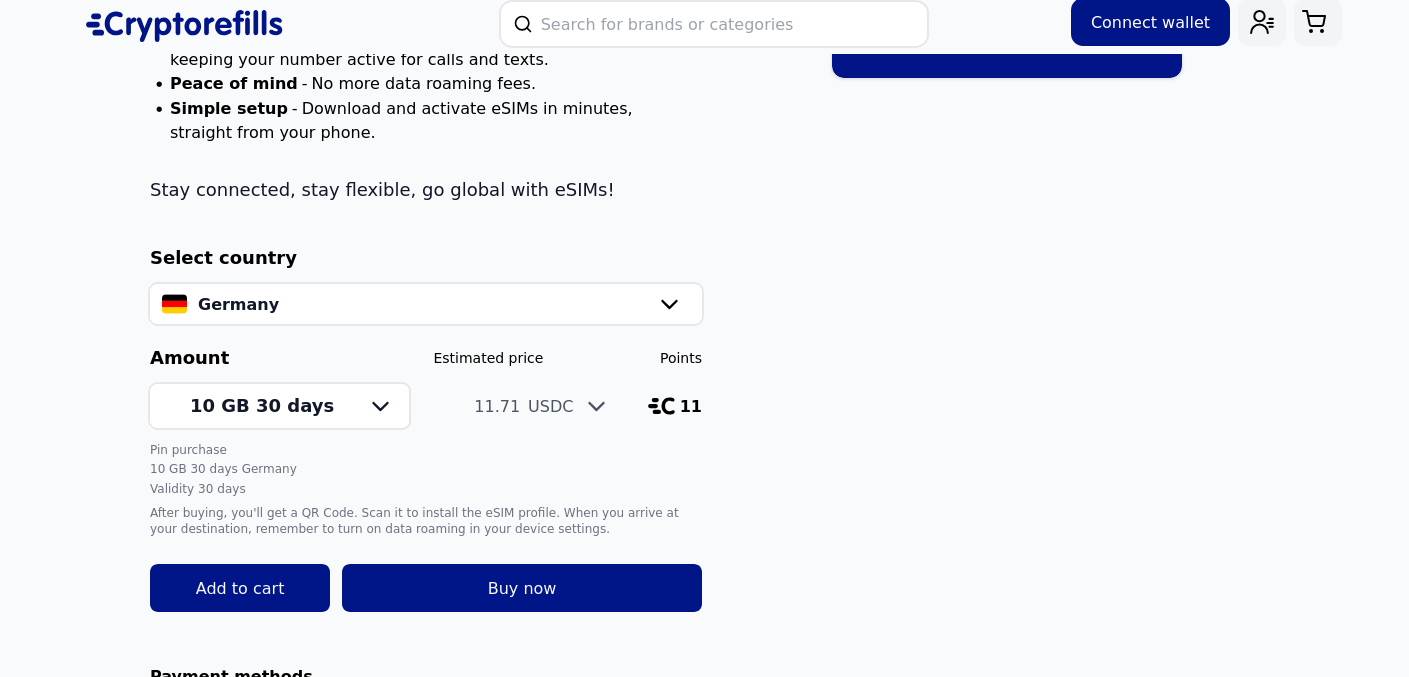Click the Estimated price label
Viewport: 1409px width, 677px height.
coord(488,358)
